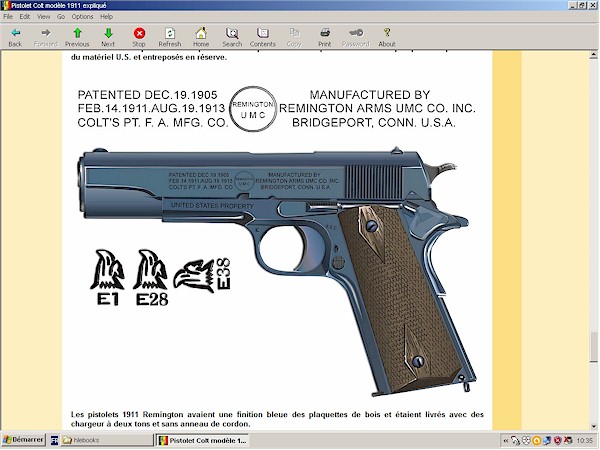This screenshot has height=450, width=600.
Task: Click the greyed-out Forward arrow
Action: [x=46, y=37]
